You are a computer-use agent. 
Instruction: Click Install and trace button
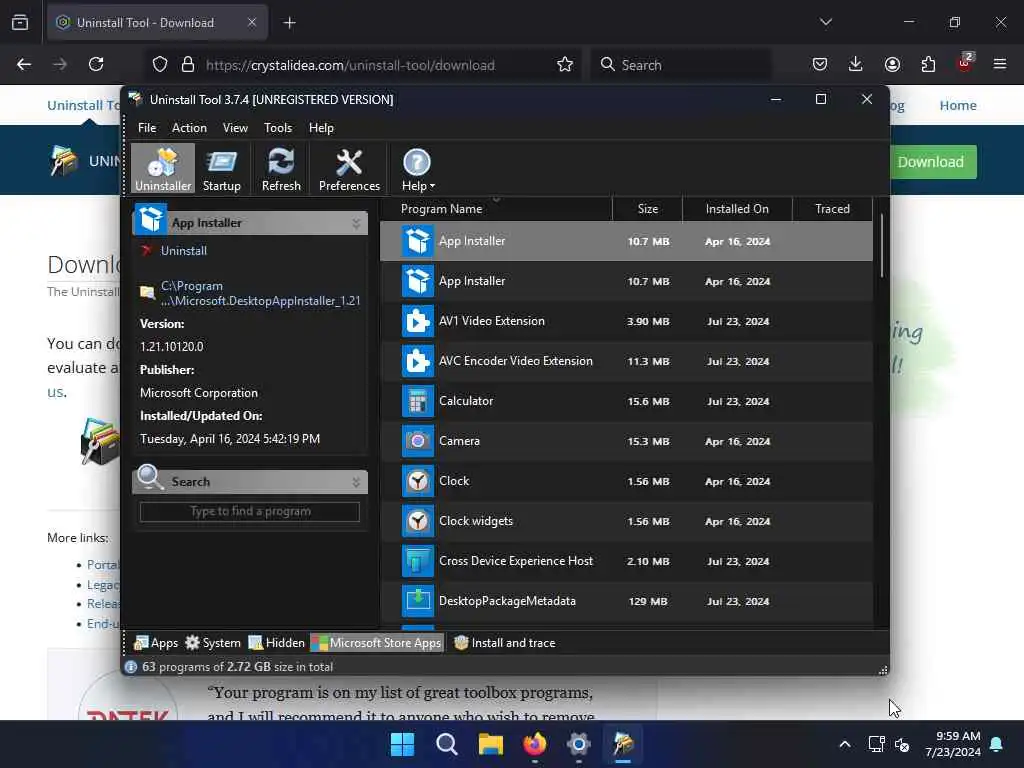pyautogui.click(x=505, y=643)
